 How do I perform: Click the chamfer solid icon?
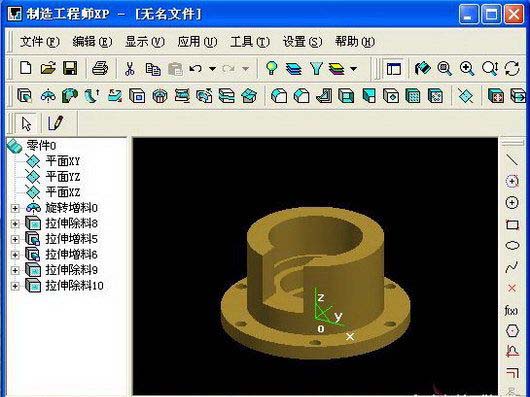tap(301, 96)
